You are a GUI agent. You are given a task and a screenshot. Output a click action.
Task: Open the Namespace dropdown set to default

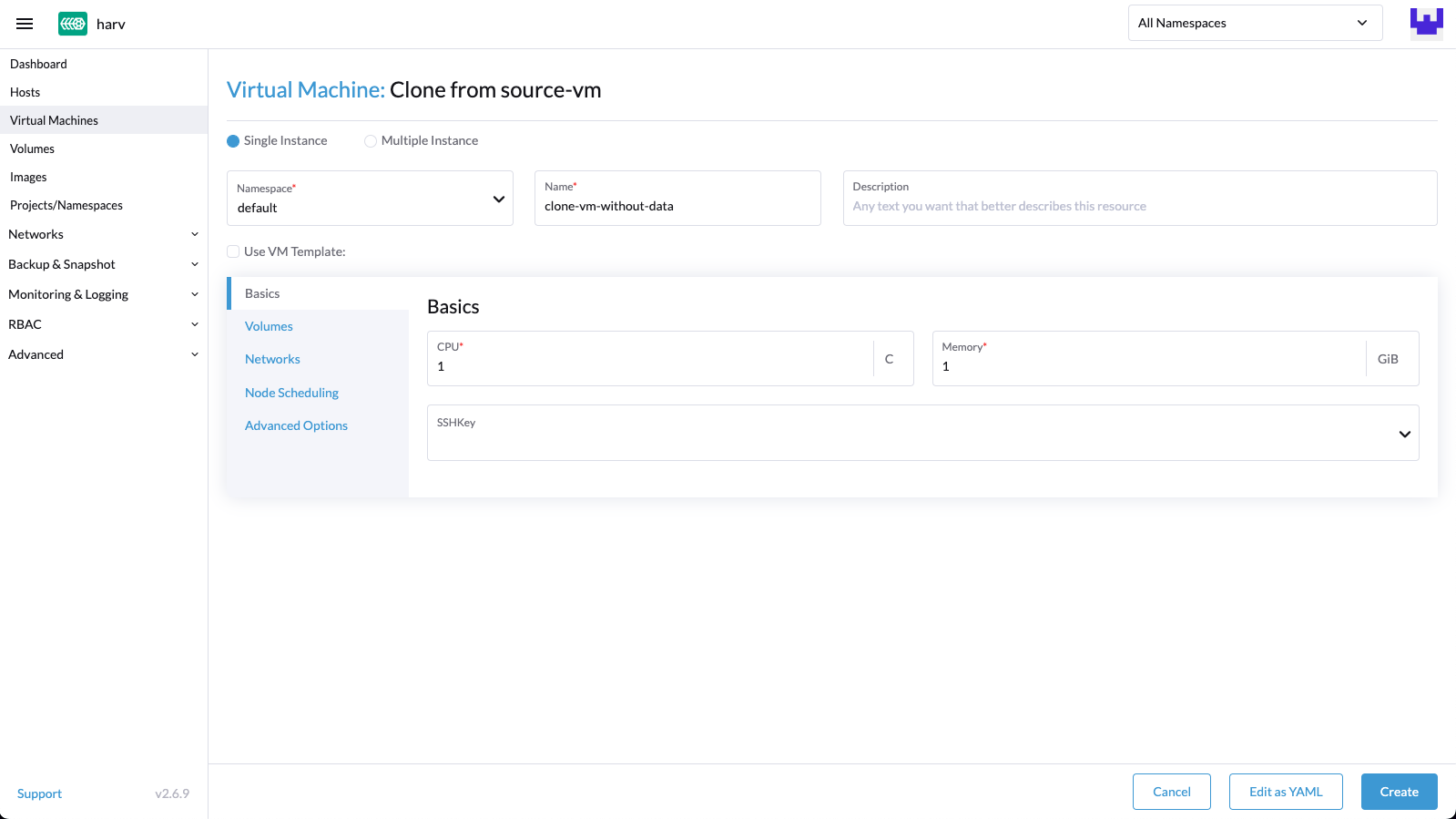[370, 199]
